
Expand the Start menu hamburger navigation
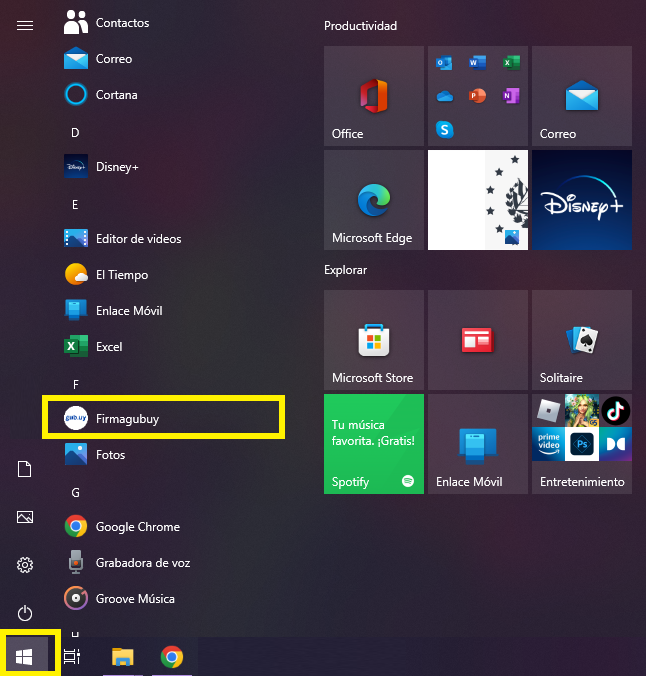point(25,26)
